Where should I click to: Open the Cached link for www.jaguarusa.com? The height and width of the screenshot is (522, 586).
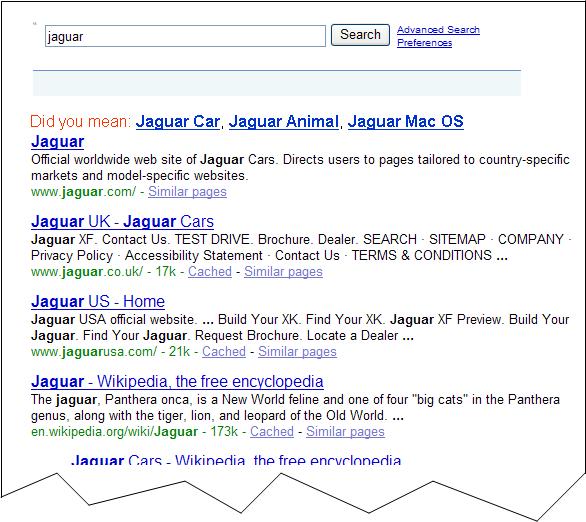coord(224,352)
